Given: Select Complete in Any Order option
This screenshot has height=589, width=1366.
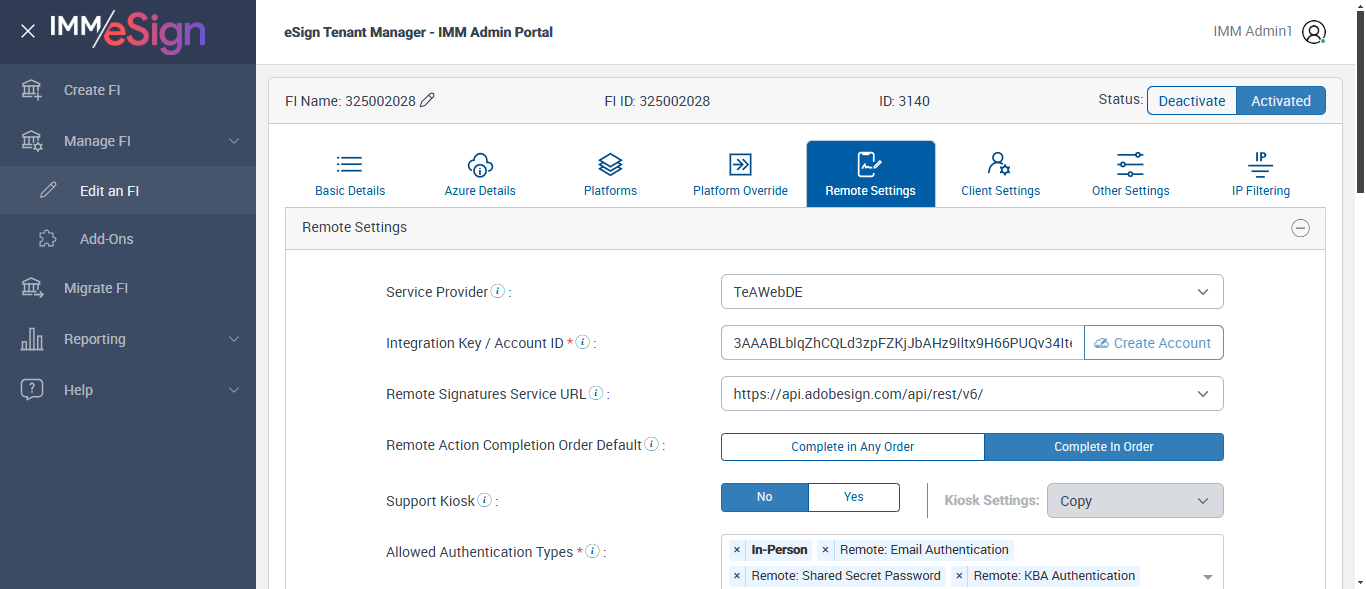Looking at the screenshot, I should [852, 447].
